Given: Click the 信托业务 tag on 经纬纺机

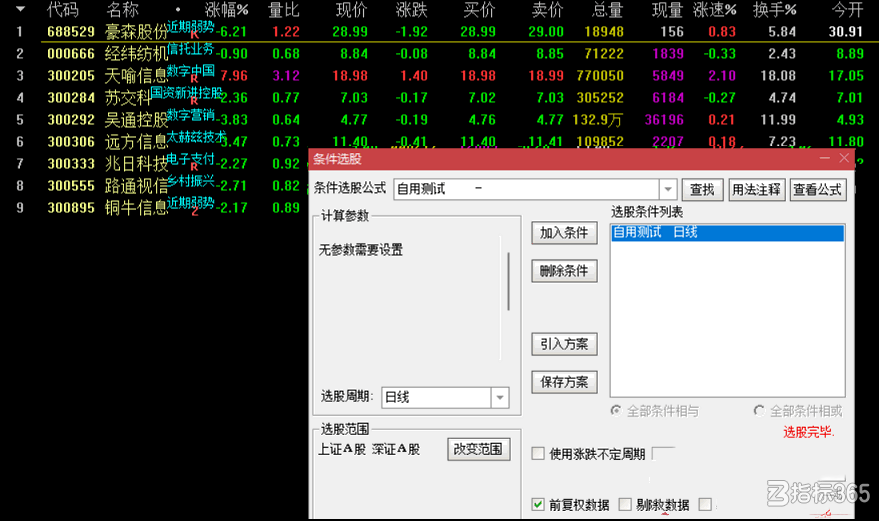Looking at the screenshot, I should point(191,49).
